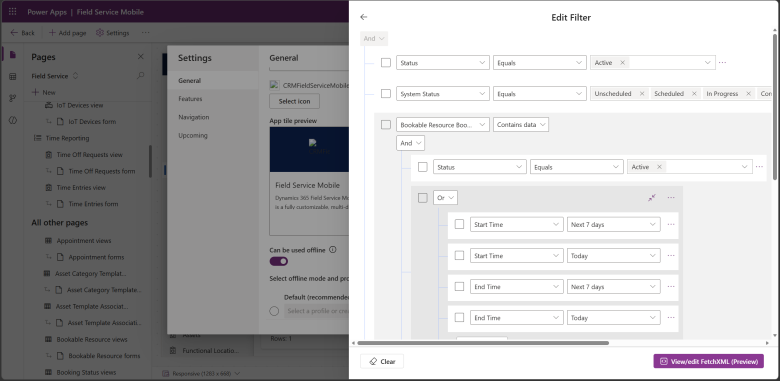This screenshot has width=780, height=381.
Task: Open Appointment forms page
Action: pos(97,257)
